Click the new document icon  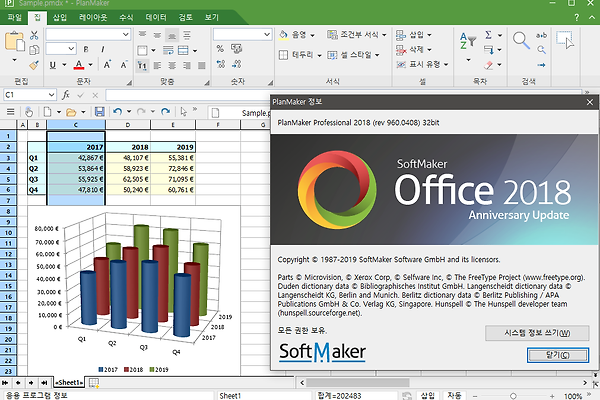[47, 112]
